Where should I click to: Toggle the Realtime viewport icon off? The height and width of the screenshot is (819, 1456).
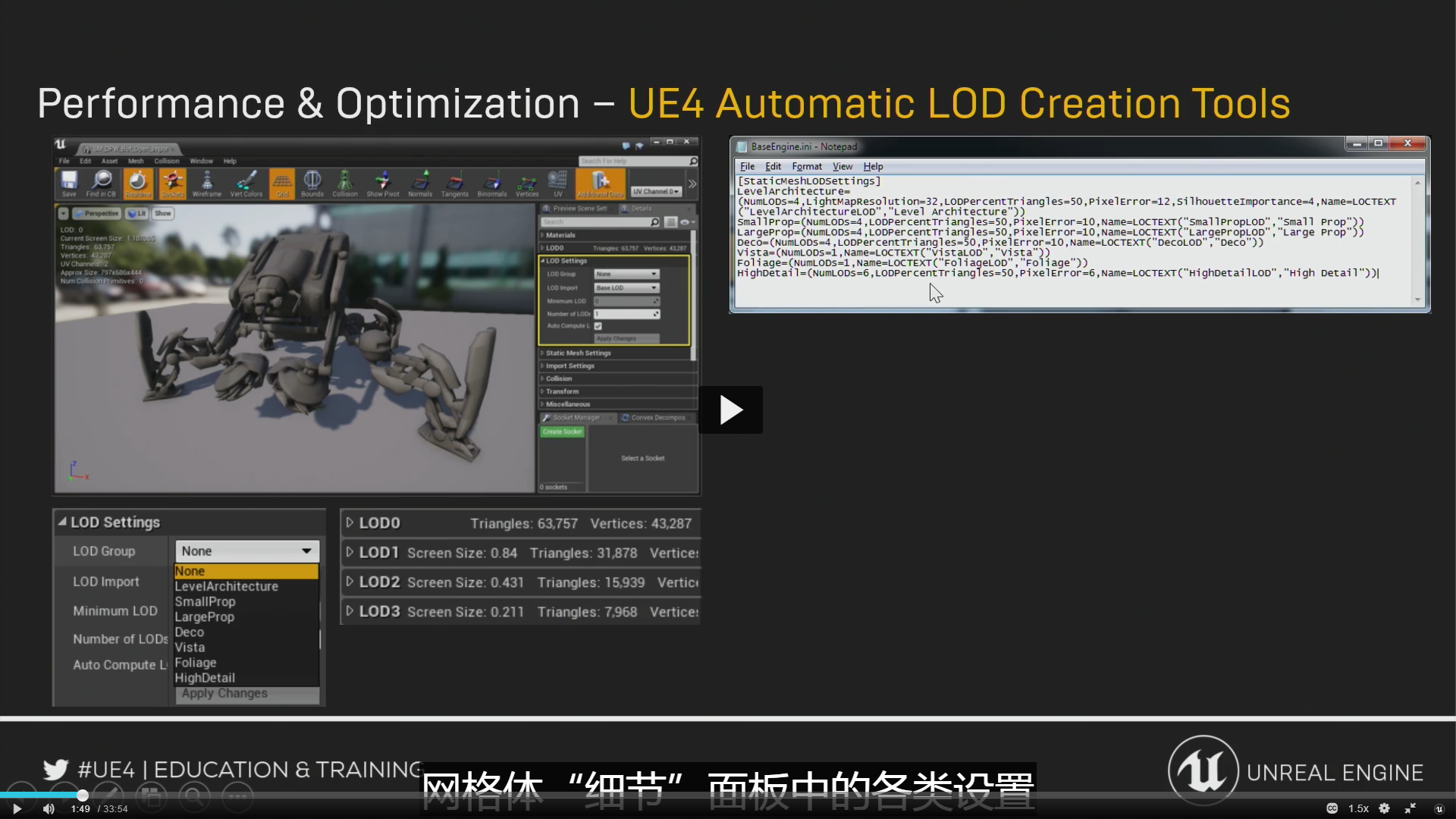tap(136, 184)
